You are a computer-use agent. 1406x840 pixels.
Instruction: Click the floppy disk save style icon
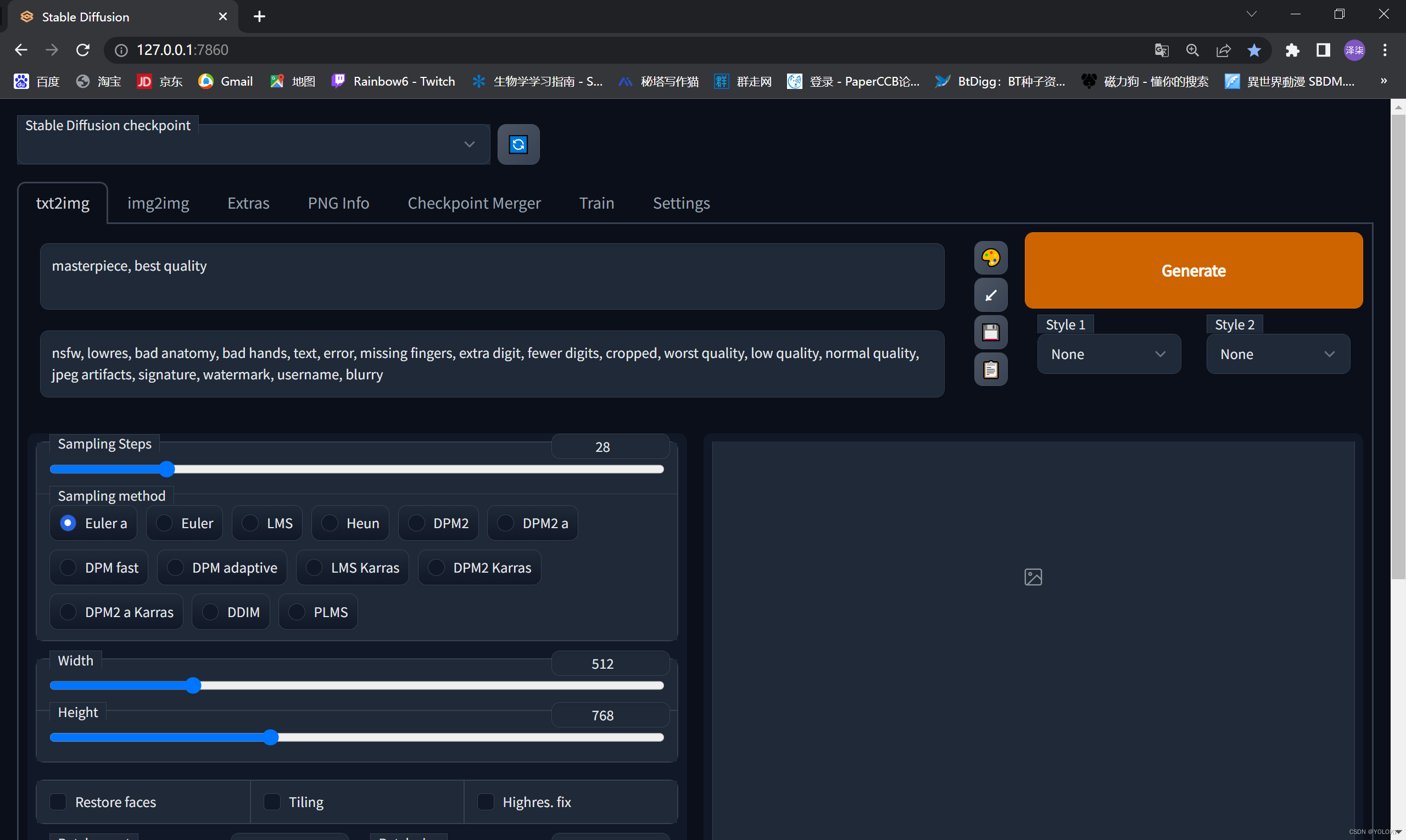(x=990, y=332)
